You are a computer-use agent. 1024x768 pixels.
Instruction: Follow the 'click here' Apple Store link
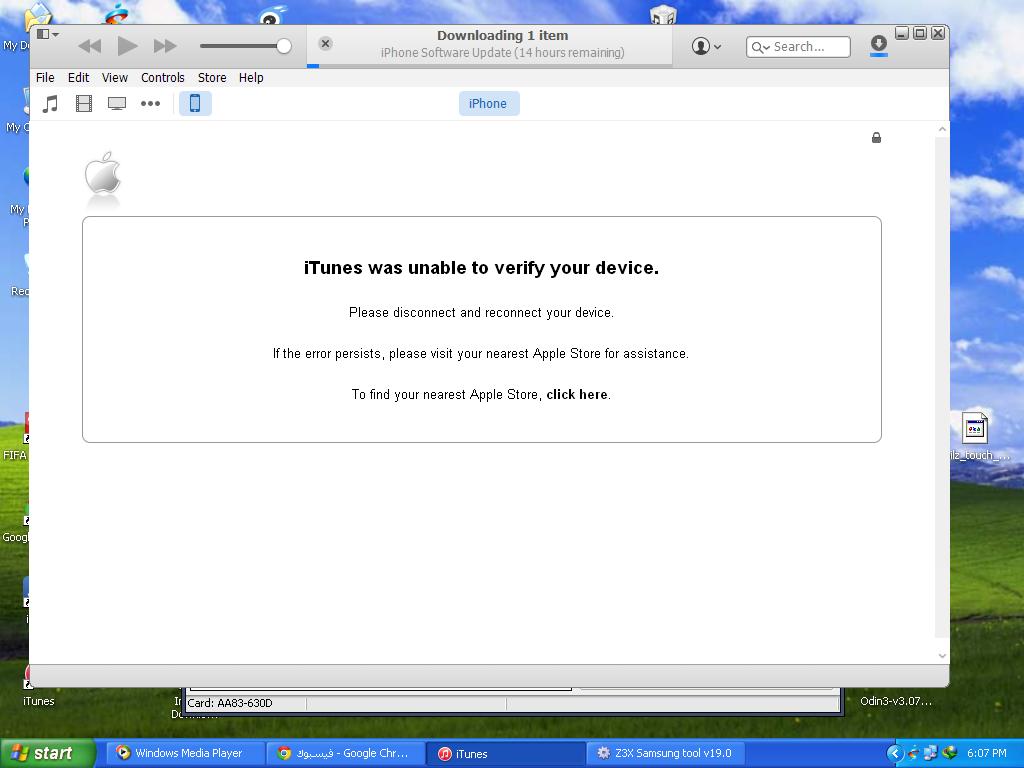pyautogui.click(x=577, y=394)
